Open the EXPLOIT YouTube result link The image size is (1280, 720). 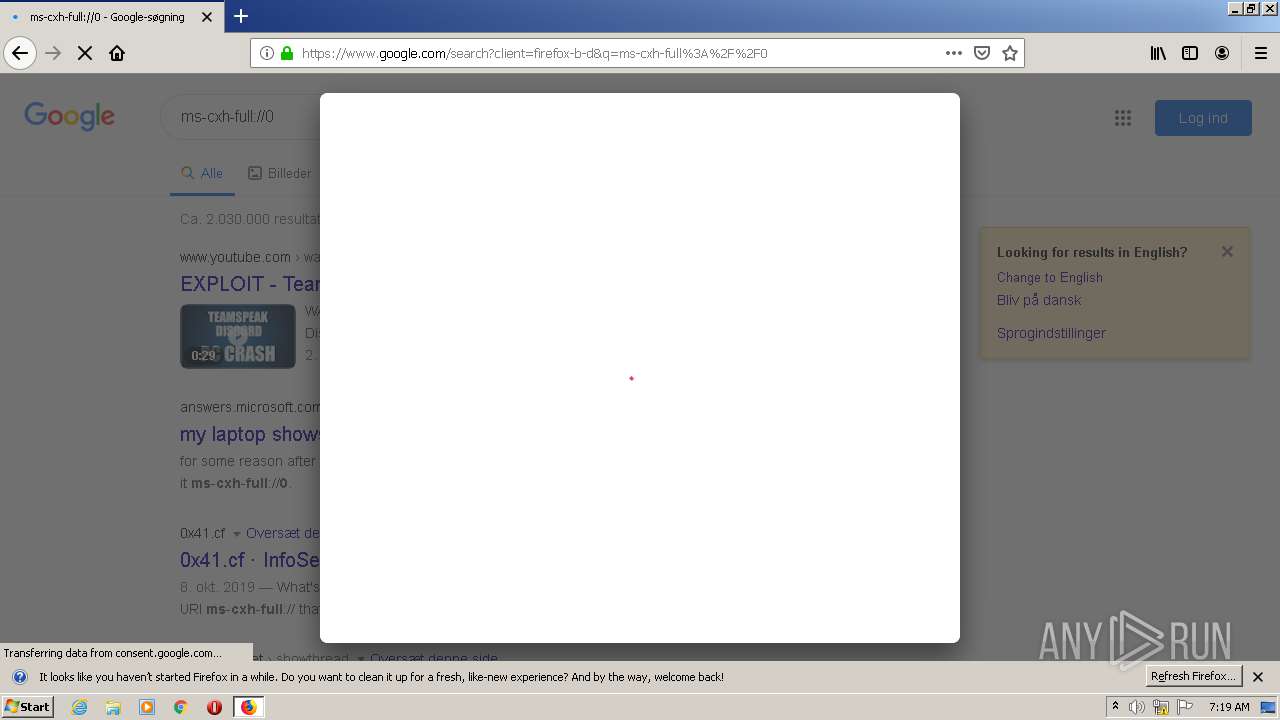[x=250, y=284]
